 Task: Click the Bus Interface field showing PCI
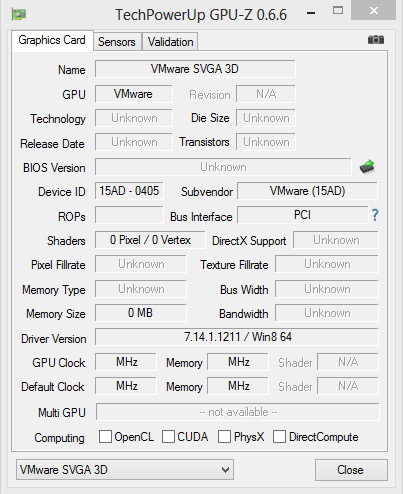[303, 215]
